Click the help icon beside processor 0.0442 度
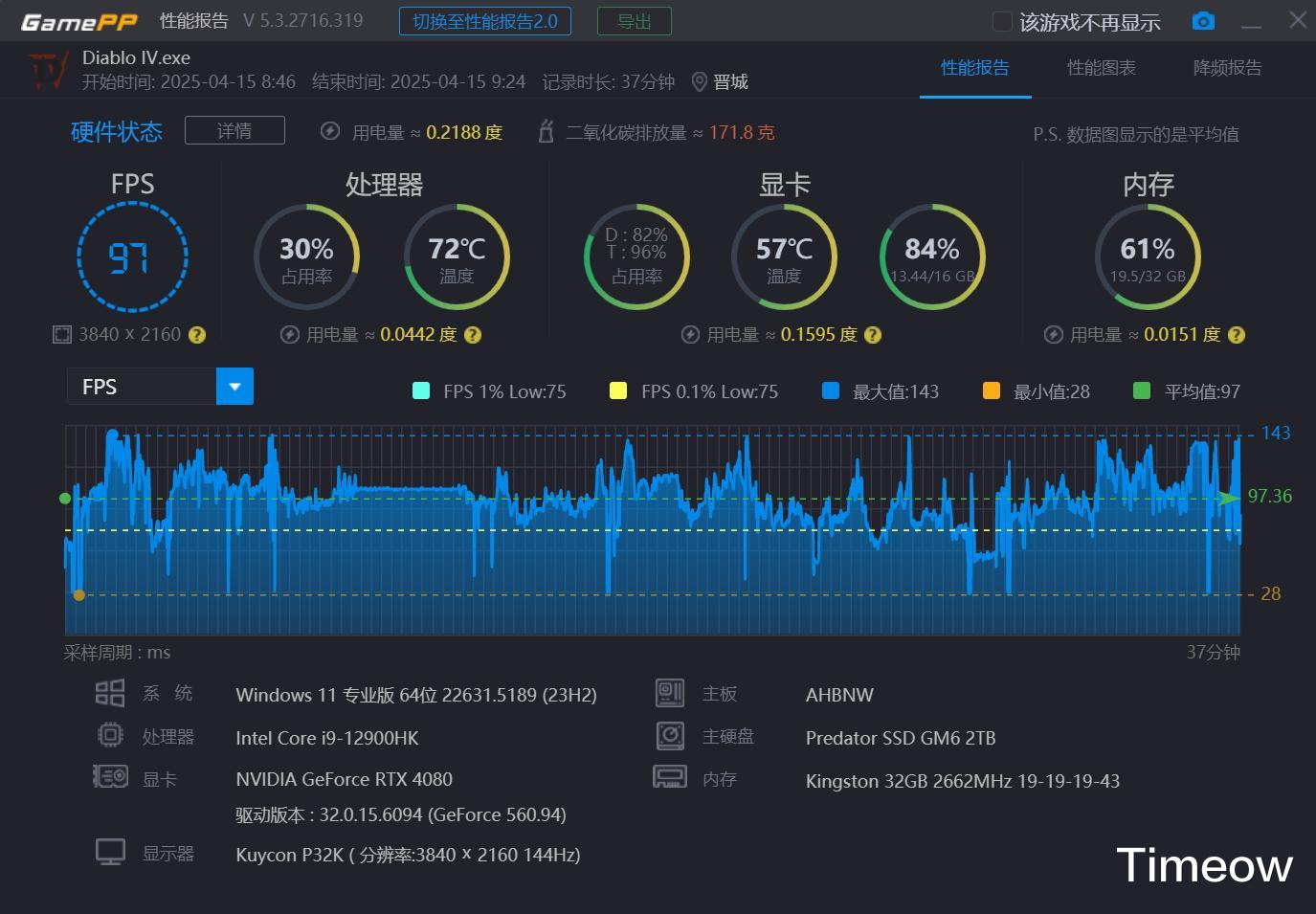 point(473,335)
